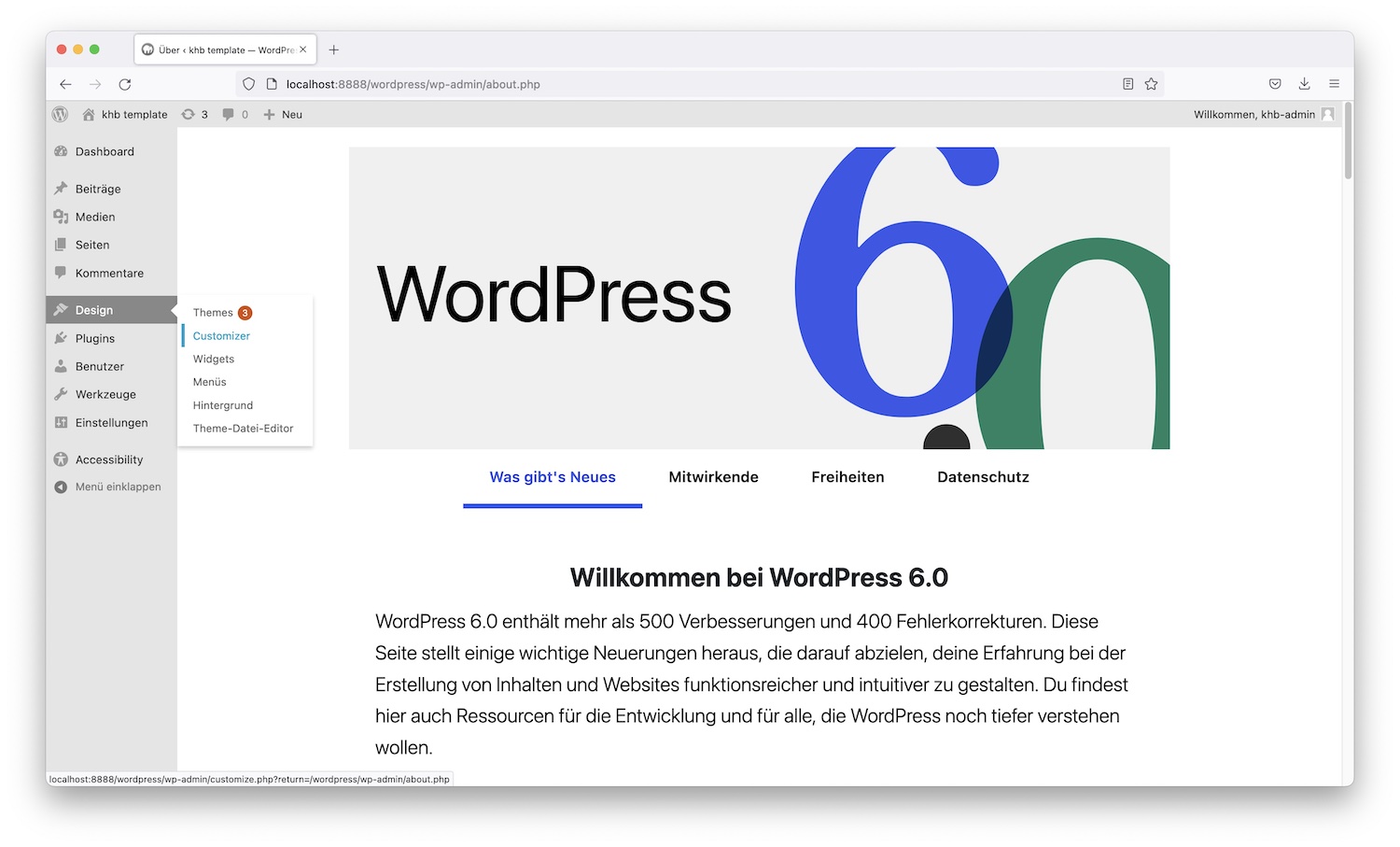The height and width of the screenshot is (847, 1400).
Task: Reload the page with refresh icon
Action: pyautogui.click(x=125, y=84)
